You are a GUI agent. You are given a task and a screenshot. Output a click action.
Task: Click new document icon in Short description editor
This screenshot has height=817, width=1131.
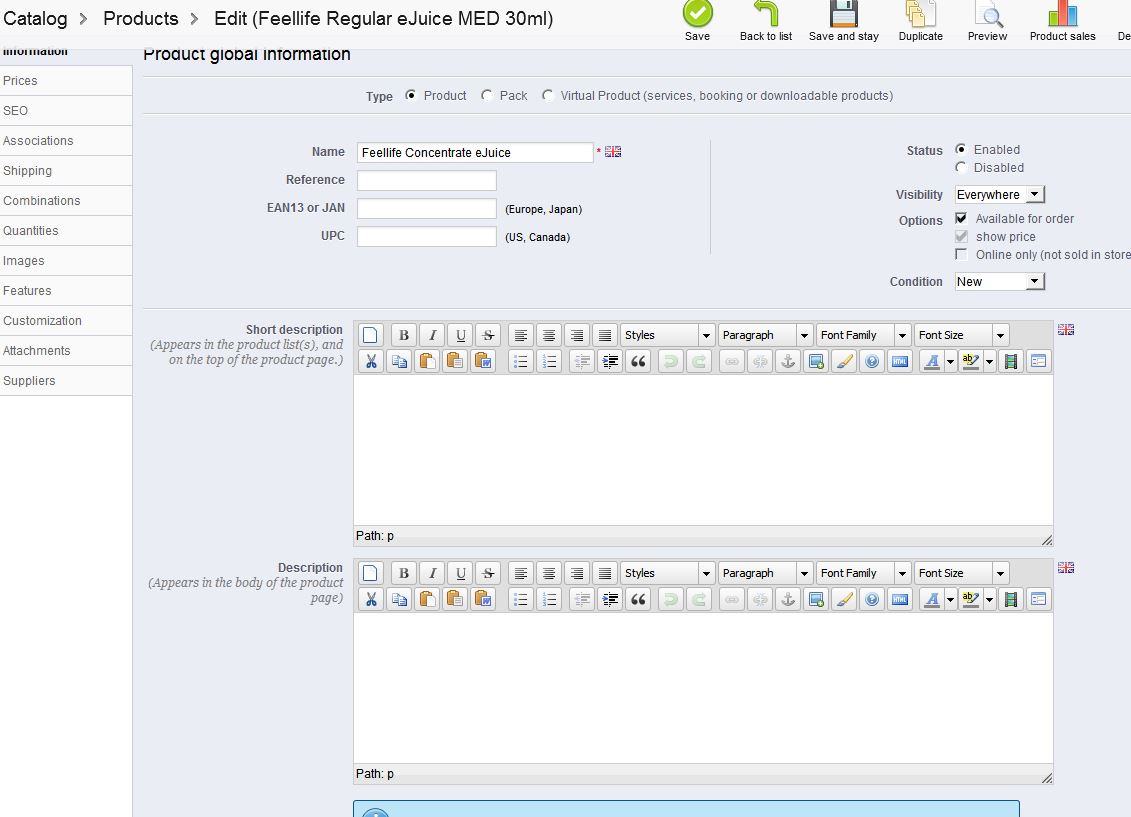click(370, 335)
